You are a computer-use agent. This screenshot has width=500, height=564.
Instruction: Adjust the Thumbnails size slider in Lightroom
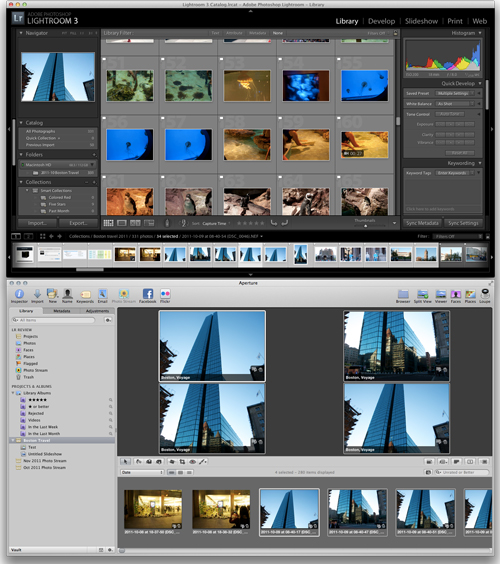[x=365, y=226]
